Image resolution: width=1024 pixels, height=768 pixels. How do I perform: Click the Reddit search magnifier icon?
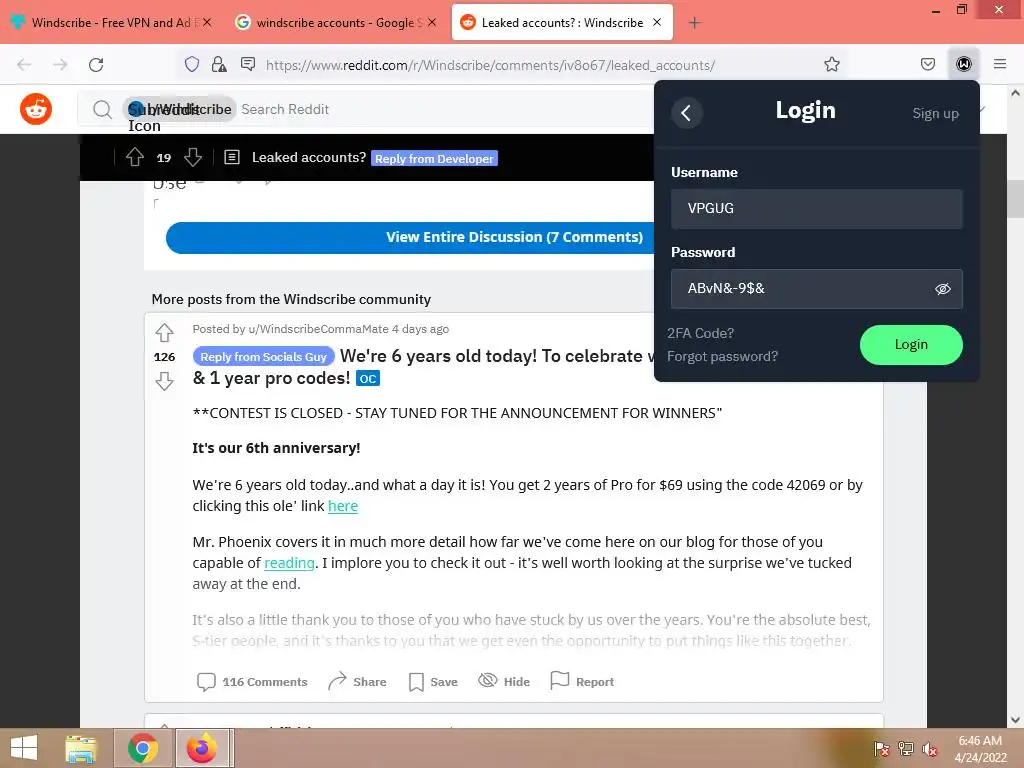[x=102, y=109]
